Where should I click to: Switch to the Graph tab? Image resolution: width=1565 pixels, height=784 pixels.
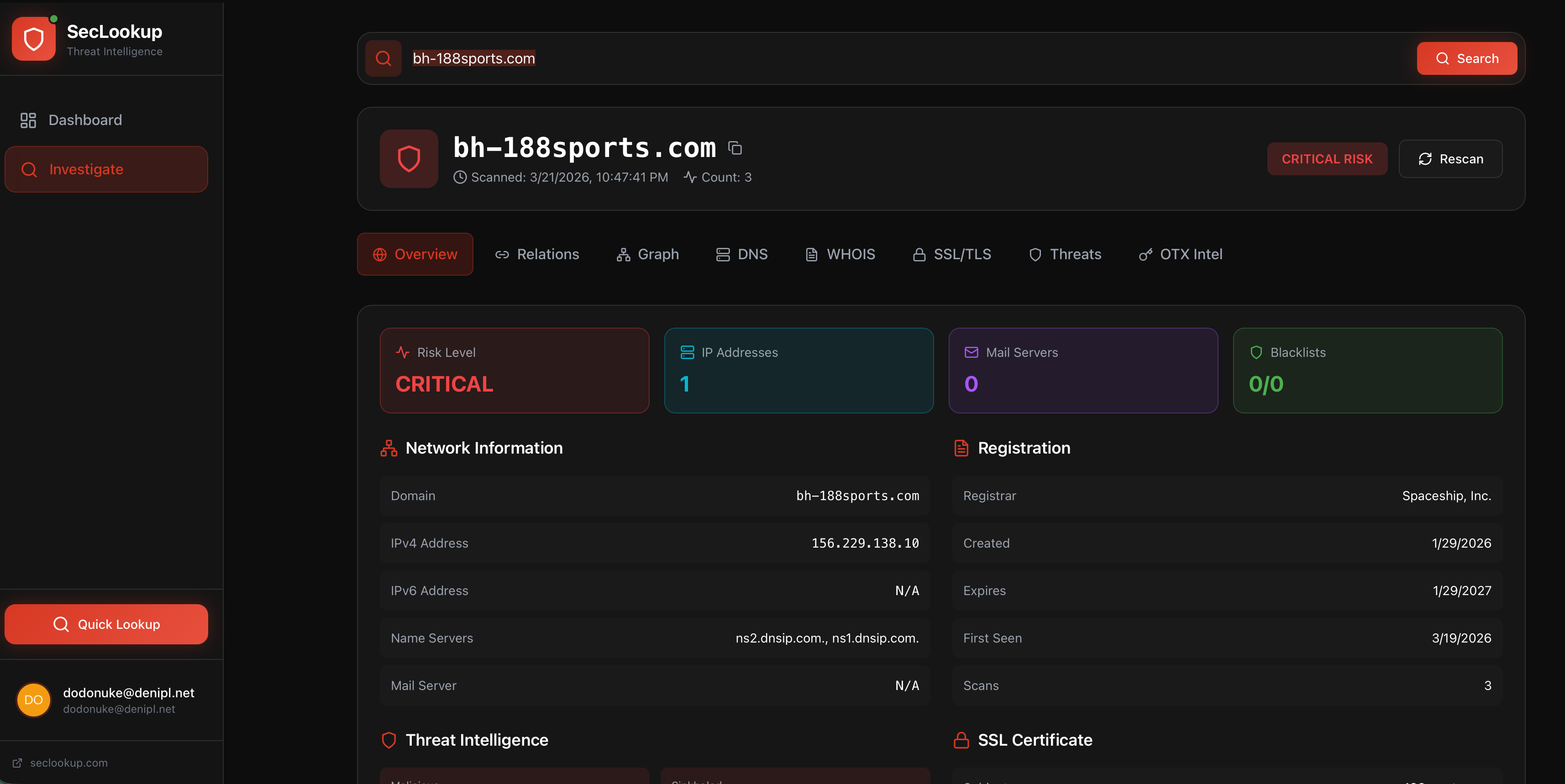coord(648,255)
